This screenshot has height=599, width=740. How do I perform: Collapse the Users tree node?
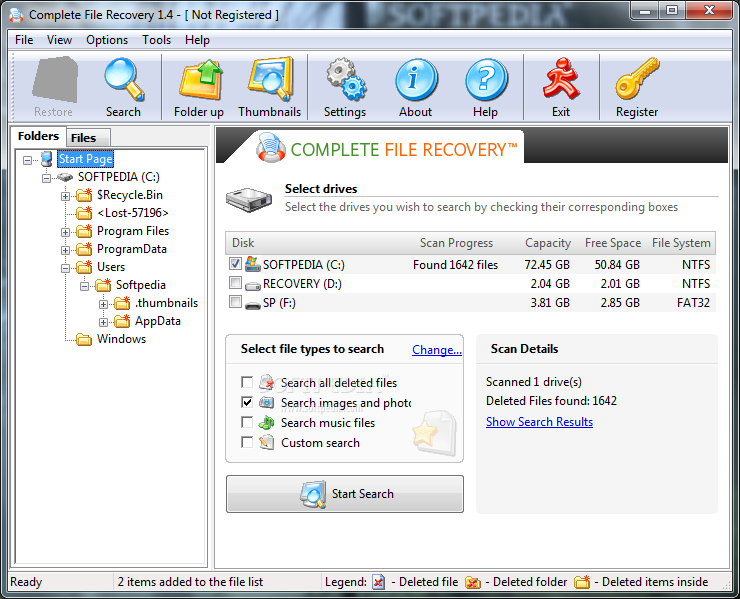[65, 268]
